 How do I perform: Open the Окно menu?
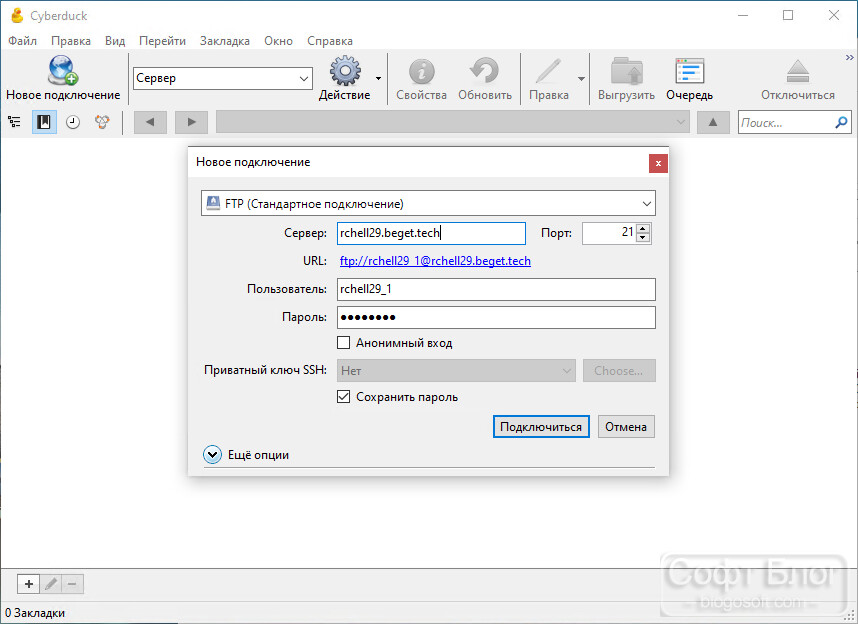coord(279,41)
